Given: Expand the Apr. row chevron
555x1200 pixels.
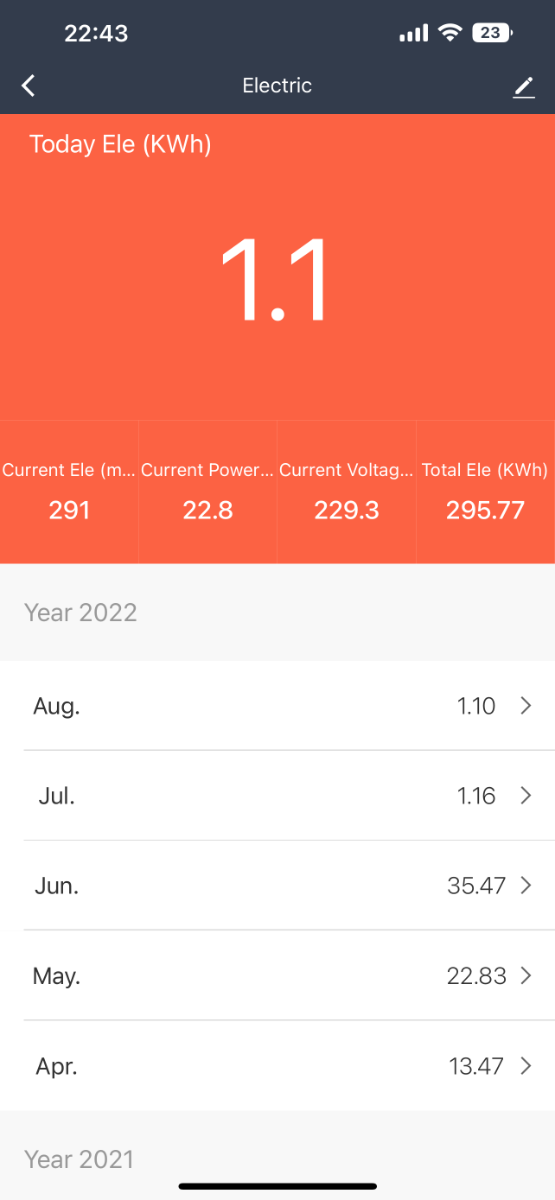Looking at the screenshot, I should tap(526, 1066).
